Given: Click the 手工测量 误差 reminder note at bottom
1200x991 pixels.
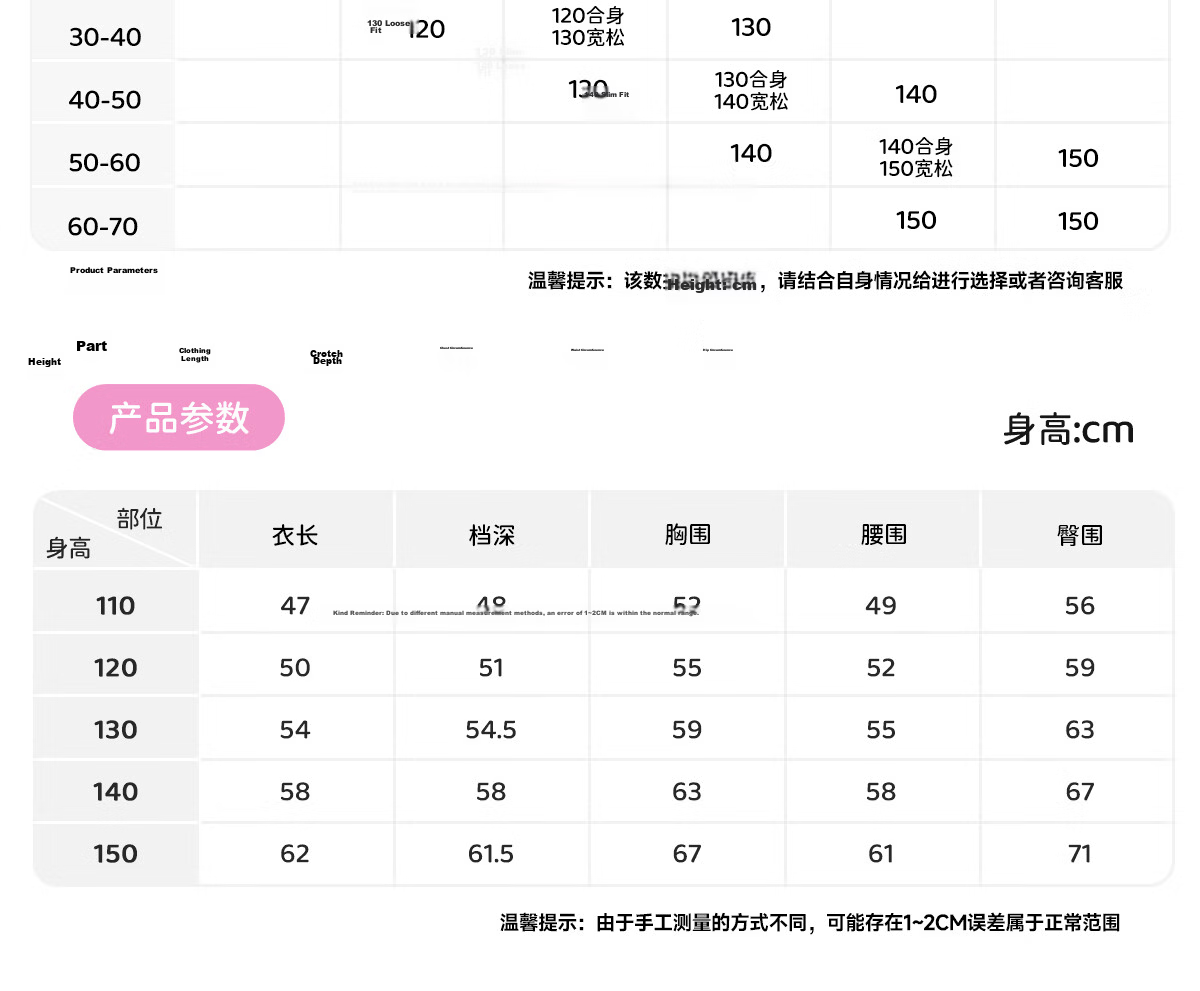Looking at the screenshot, I should [810, 923].
